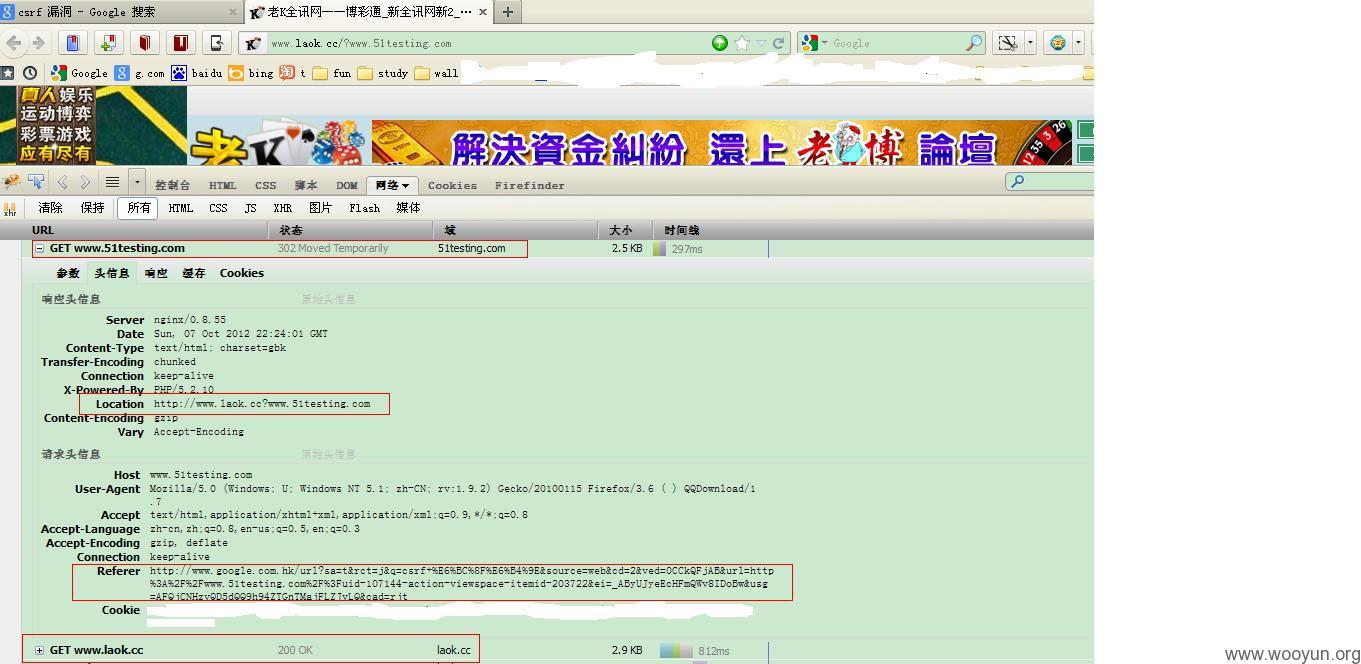
Task: Open Google search engine selector dropdown
Action: pyautogui.click(x=824, y=43)
